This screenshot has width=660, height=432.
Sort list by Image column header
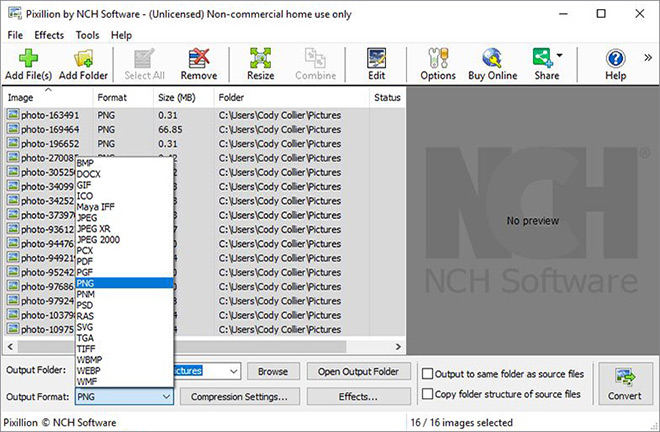48,97
